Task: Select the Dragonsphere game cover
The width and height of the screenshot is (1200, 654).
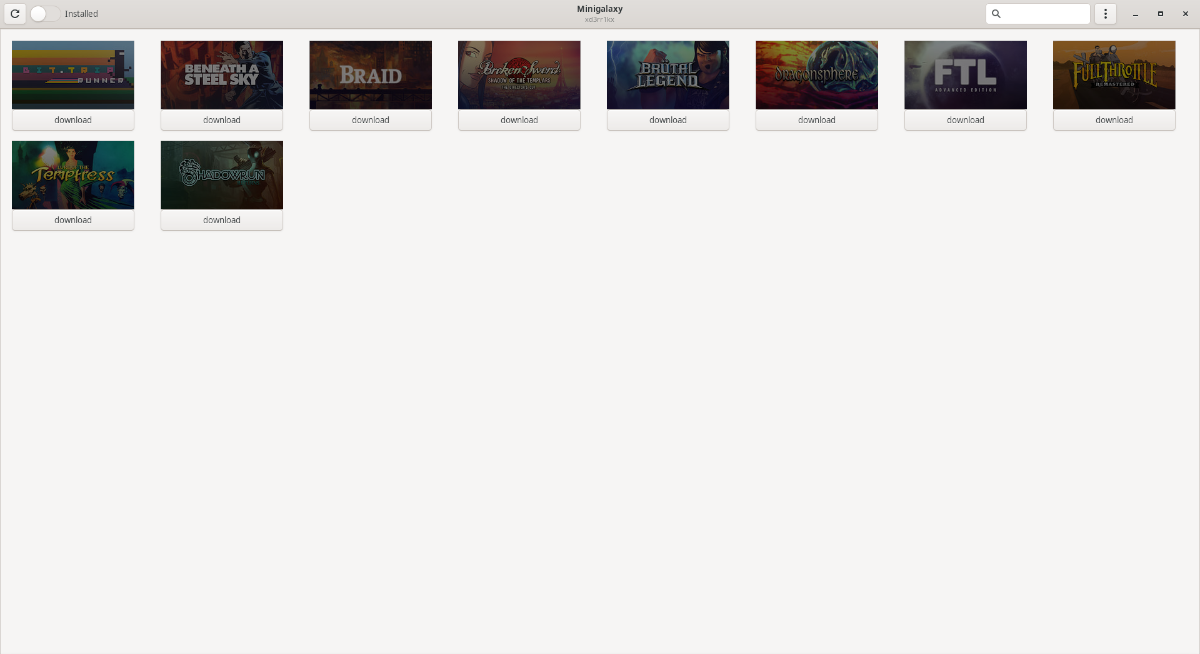Action: point(816,74)
